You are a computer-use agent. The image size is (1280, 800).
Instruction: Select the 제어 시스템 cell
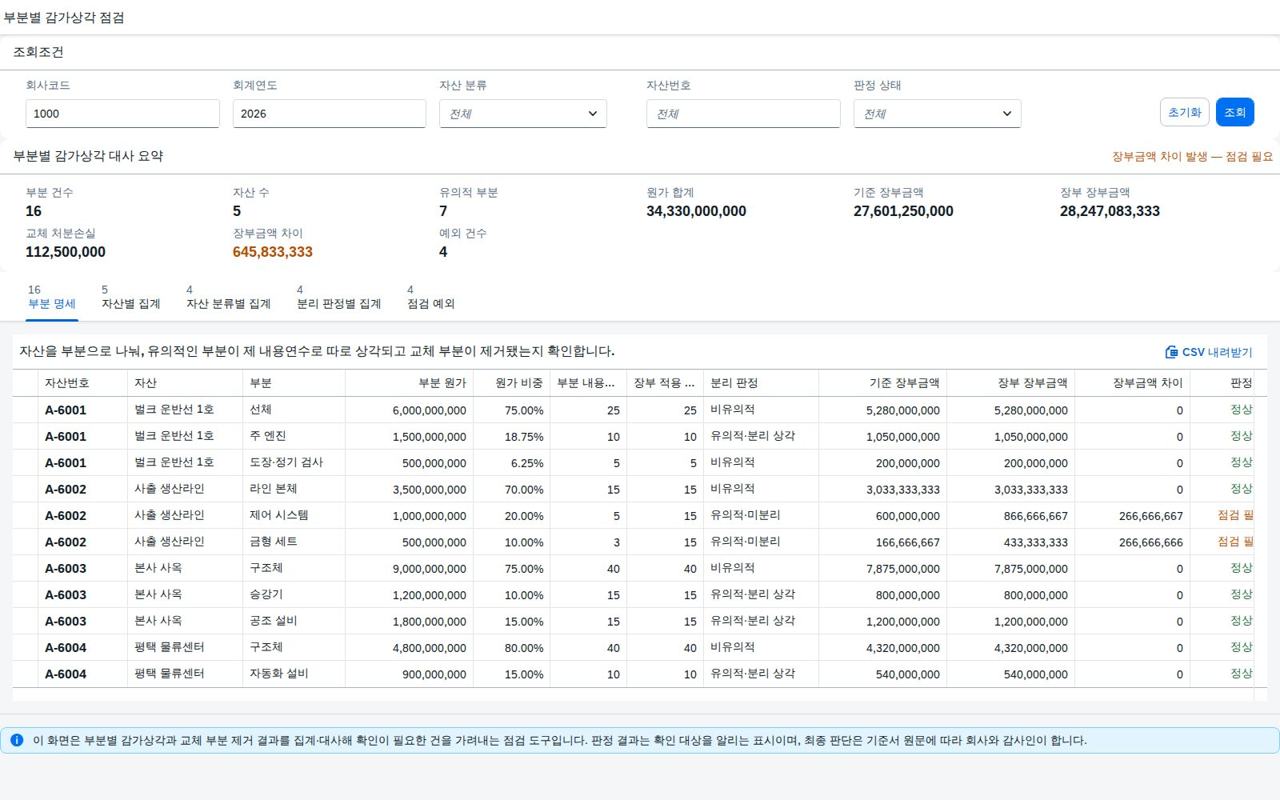tap(294, 516)
